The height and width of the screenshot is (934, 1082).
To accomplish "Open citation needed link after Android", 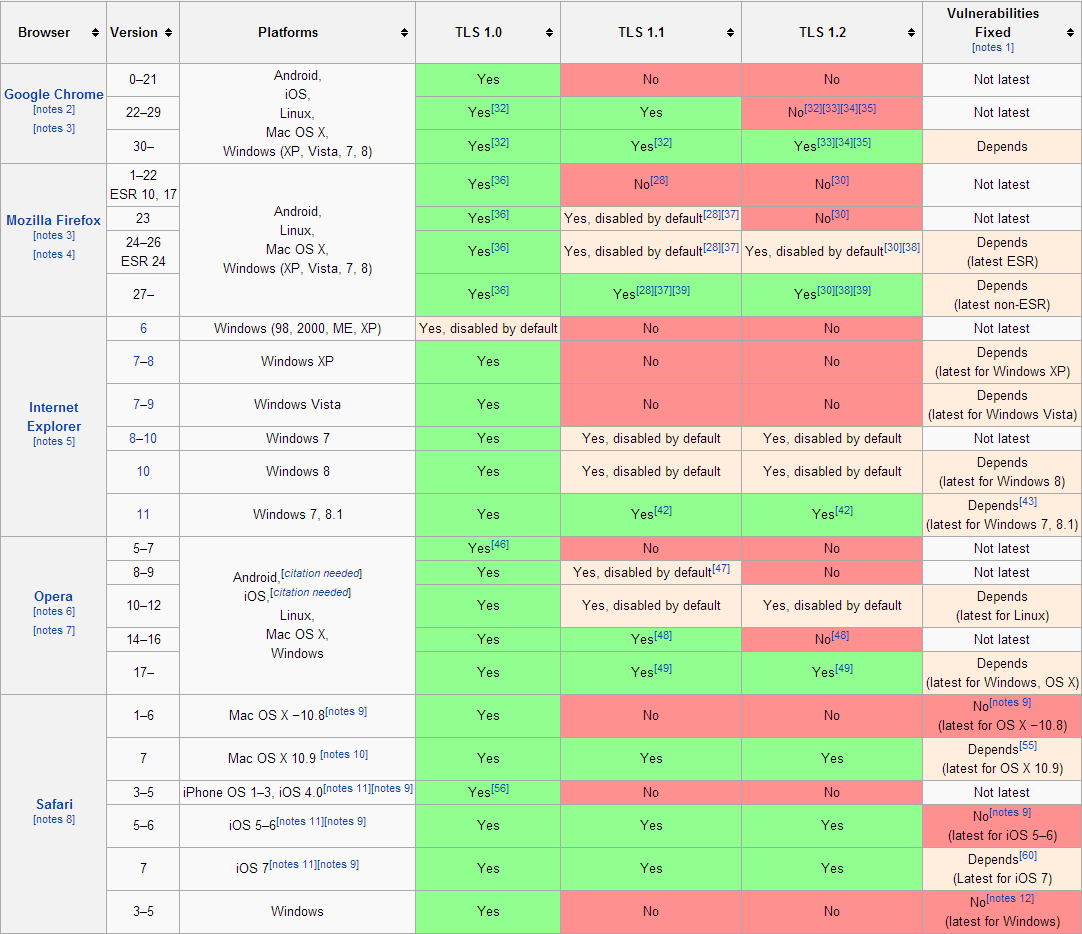I will (x=322, y=573).
